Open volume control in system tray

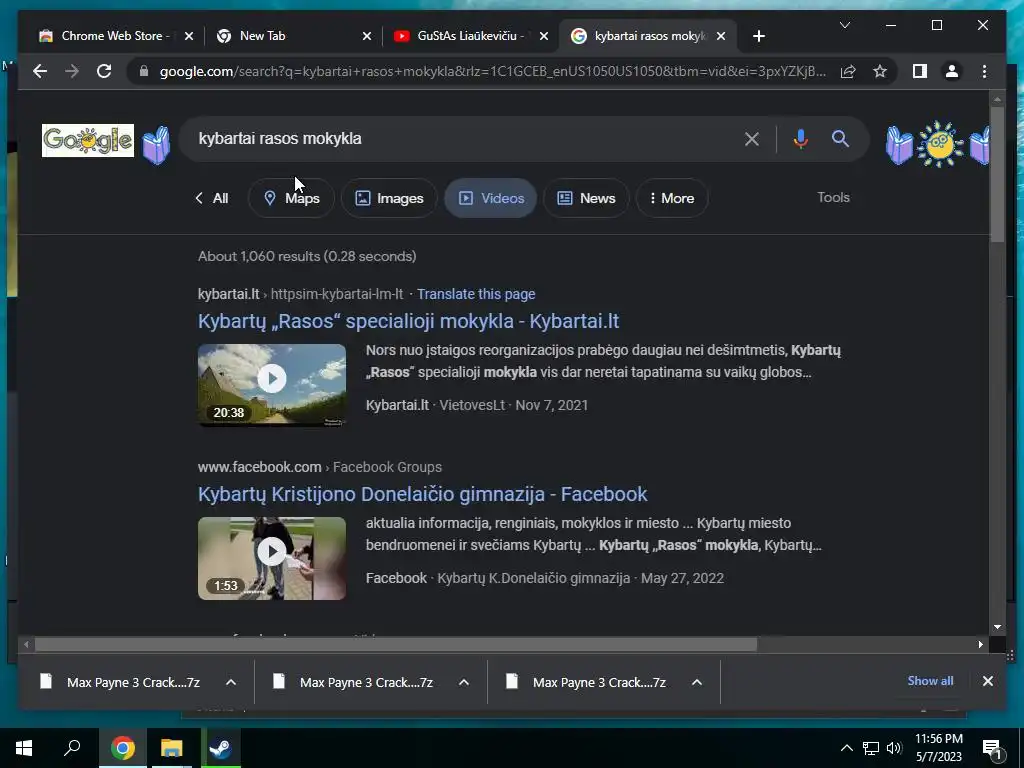tap(894, 748)
